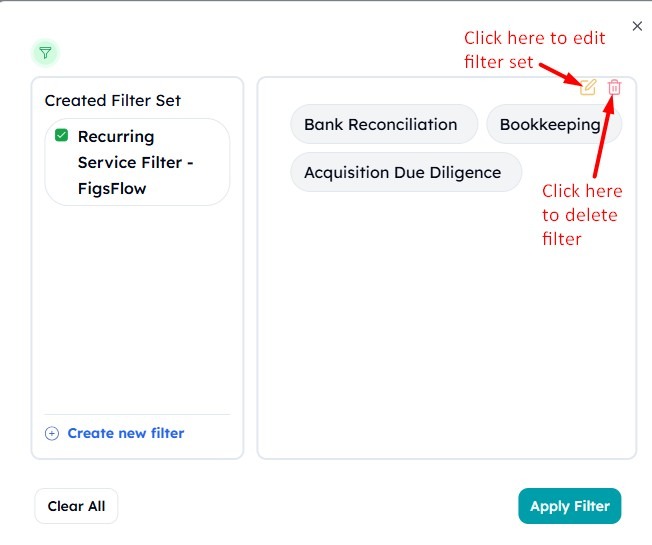Click the green funnel filter icon
The width and height of the screenshot is (652, 545).
point(45,53)
